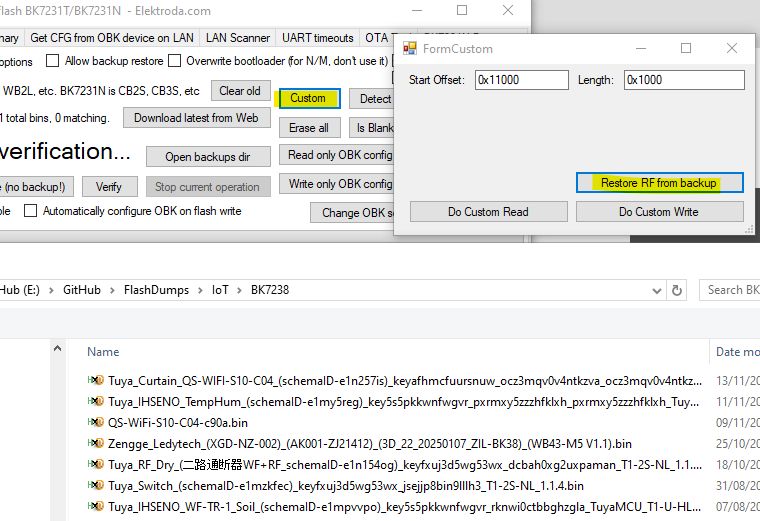Click the Erase all button
760x521 pixels.
pos(309,128)
